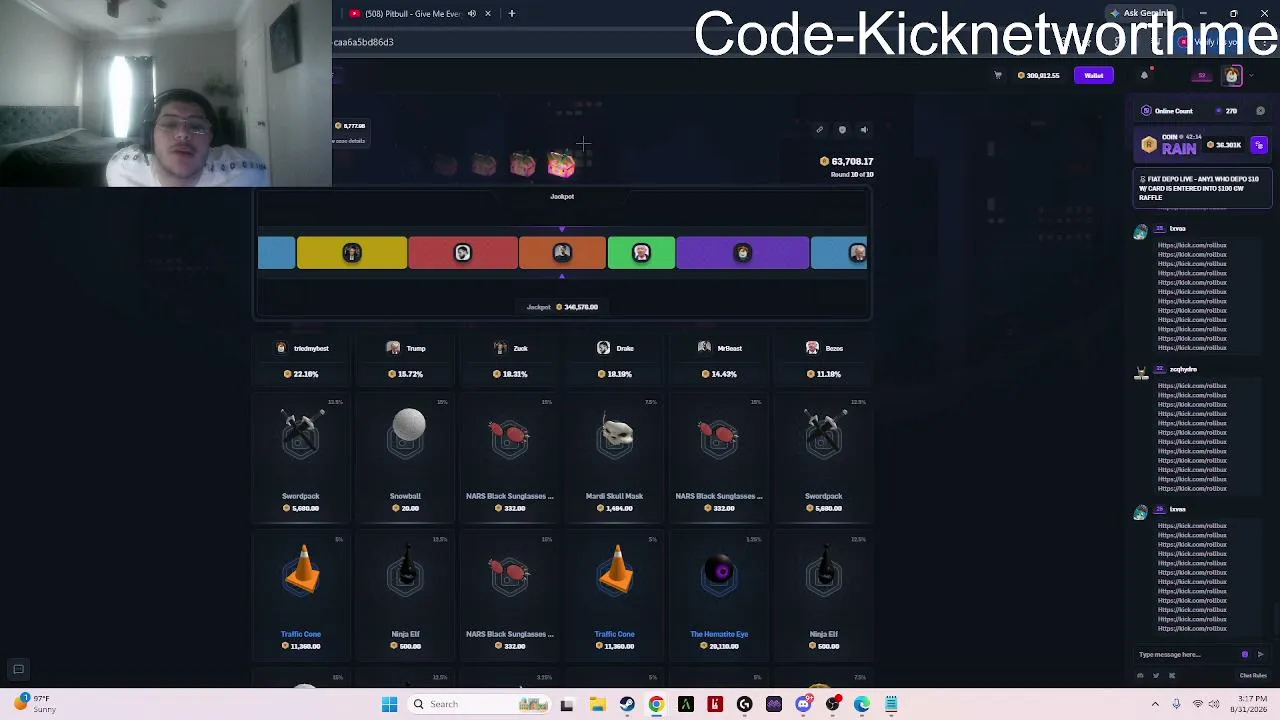The width and height of the screenshot is (1280, 720).
Task: Join rain with the purple button
Action: coord(1259,145)
